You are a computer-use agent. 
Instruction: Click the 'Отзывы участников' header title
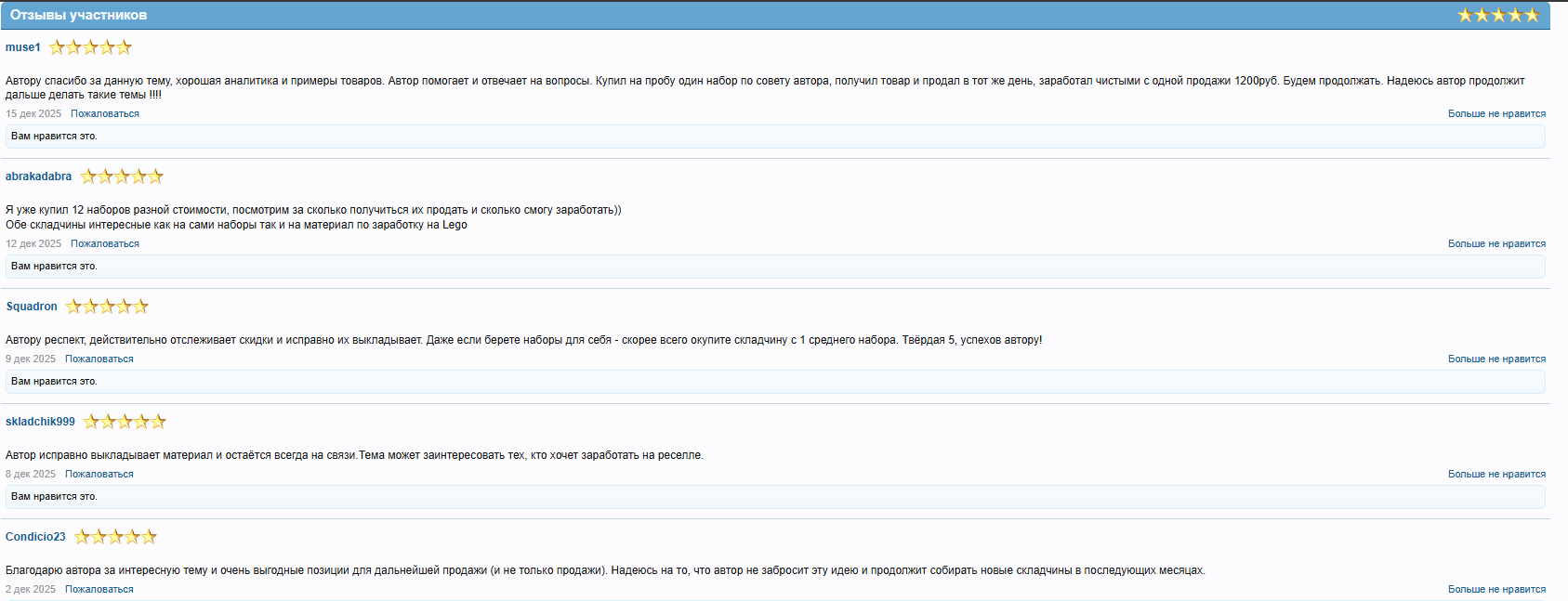78,15
